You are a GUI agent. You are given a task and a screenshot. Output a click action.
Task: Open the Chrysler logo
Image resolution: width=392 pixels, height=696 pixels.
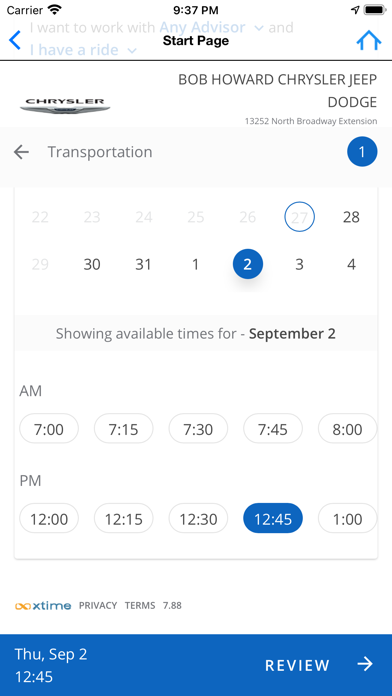click(x=65, y=105)
